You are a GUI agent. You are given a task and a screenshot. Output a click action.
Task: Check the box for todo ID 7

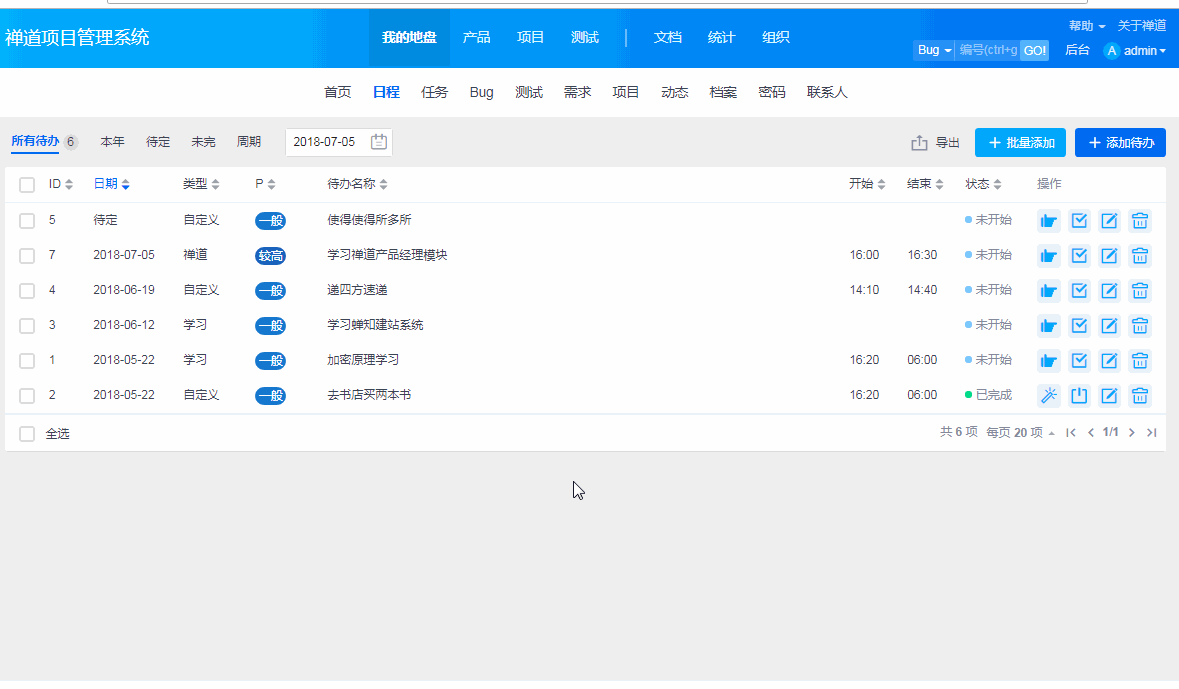tap(27, 256)
